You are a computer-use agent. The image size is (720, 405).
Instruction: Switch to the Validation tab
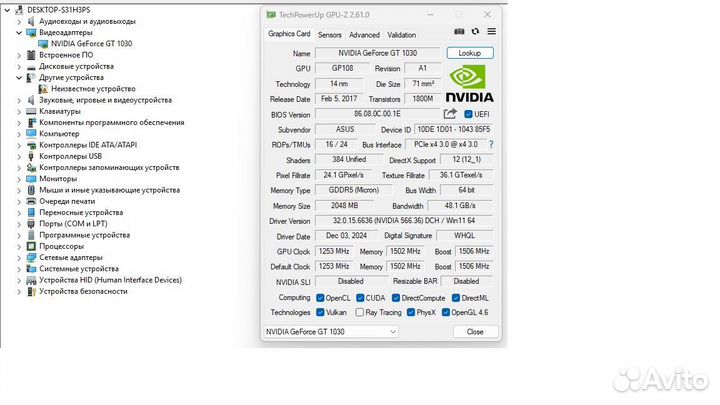tap(401, 35)
